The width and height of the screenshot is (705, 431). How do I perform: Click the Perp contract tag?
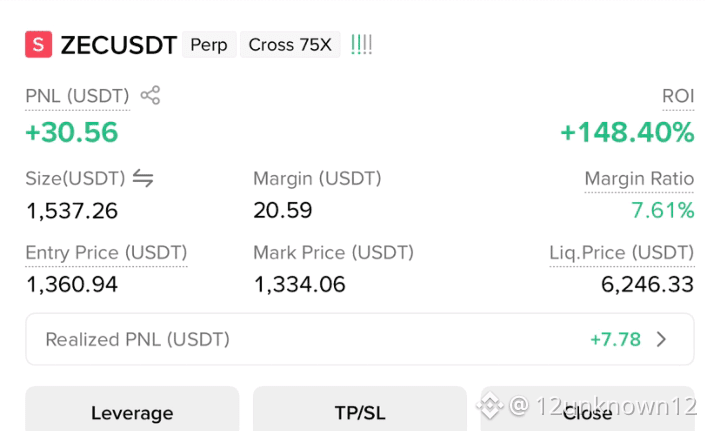tap(209, 44)
